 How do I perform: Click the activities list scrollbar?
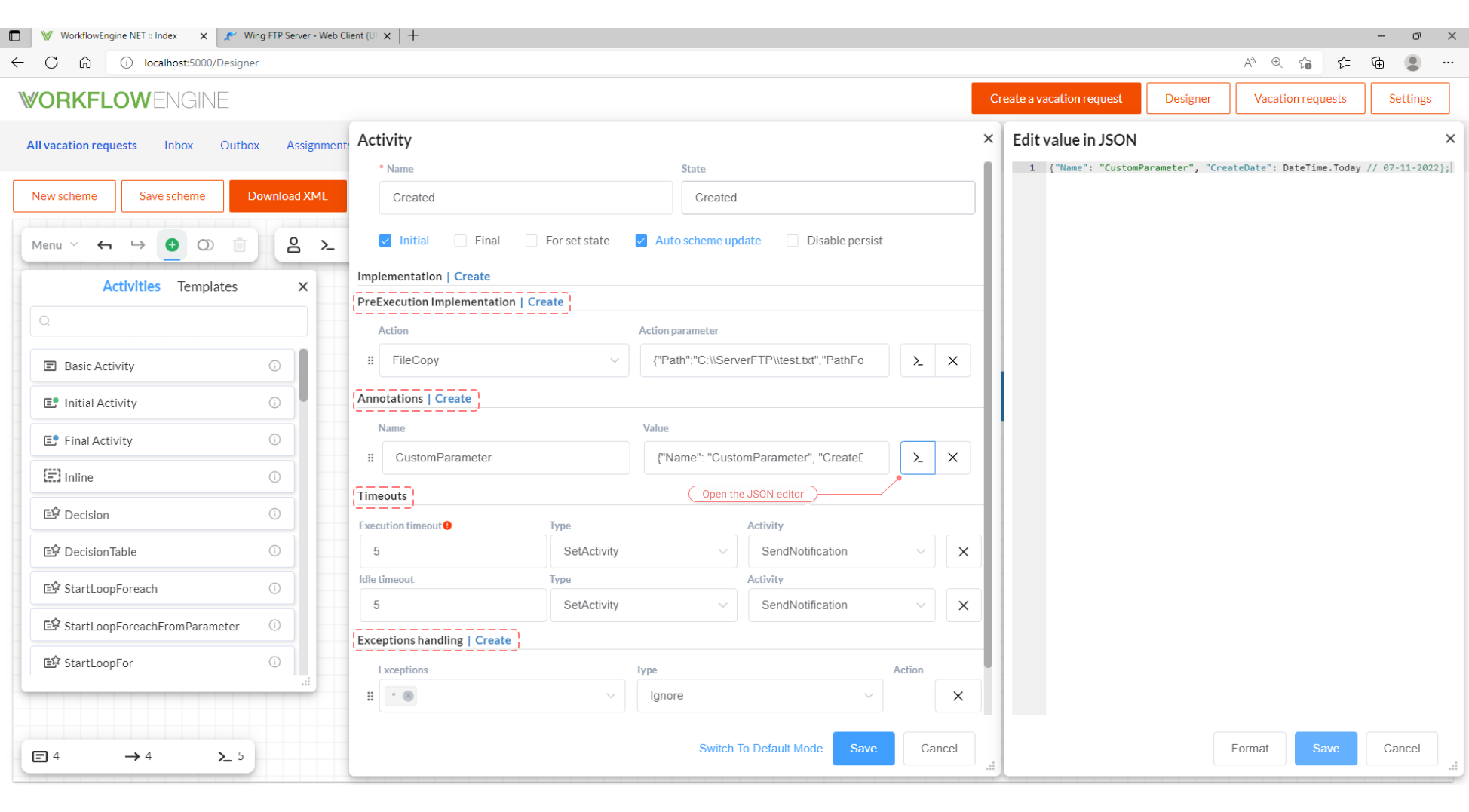303,375
